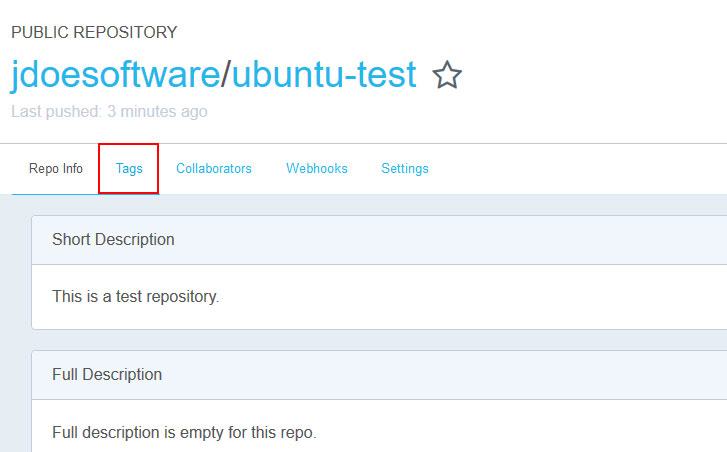The image size is (727, 452).
Task: Open the jdoesoftware user profile link
Action: click(115, 74)
